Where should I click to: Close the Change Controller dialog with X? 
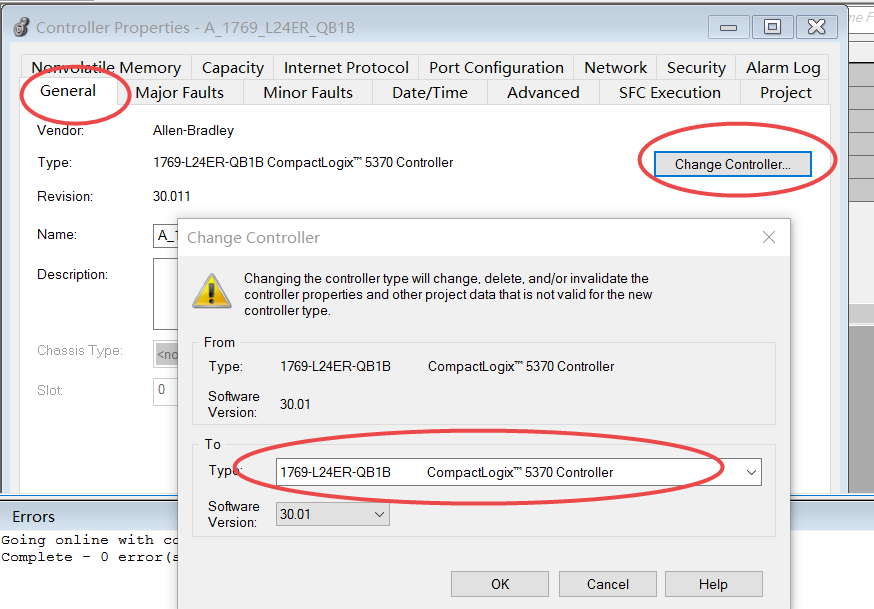pos(769,237)
